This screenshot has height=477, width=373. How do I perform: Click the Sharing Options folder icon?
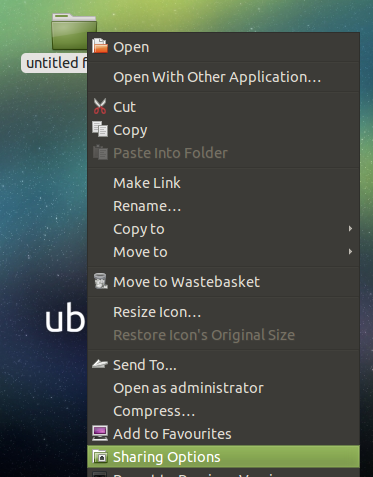coord(100,456)
